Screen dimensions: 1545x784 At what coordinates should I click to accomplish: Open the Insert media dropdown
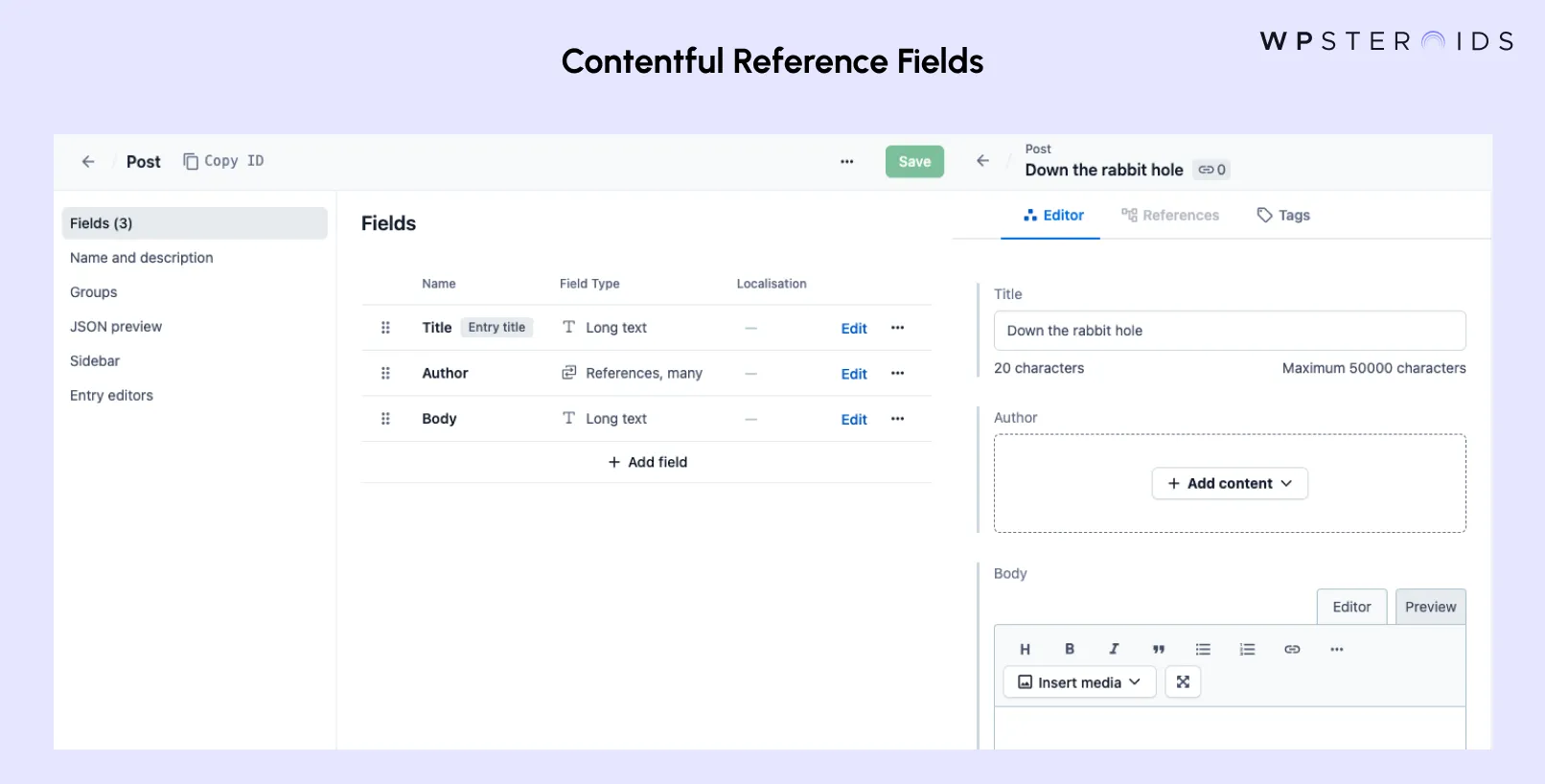tap(1079, 682)
